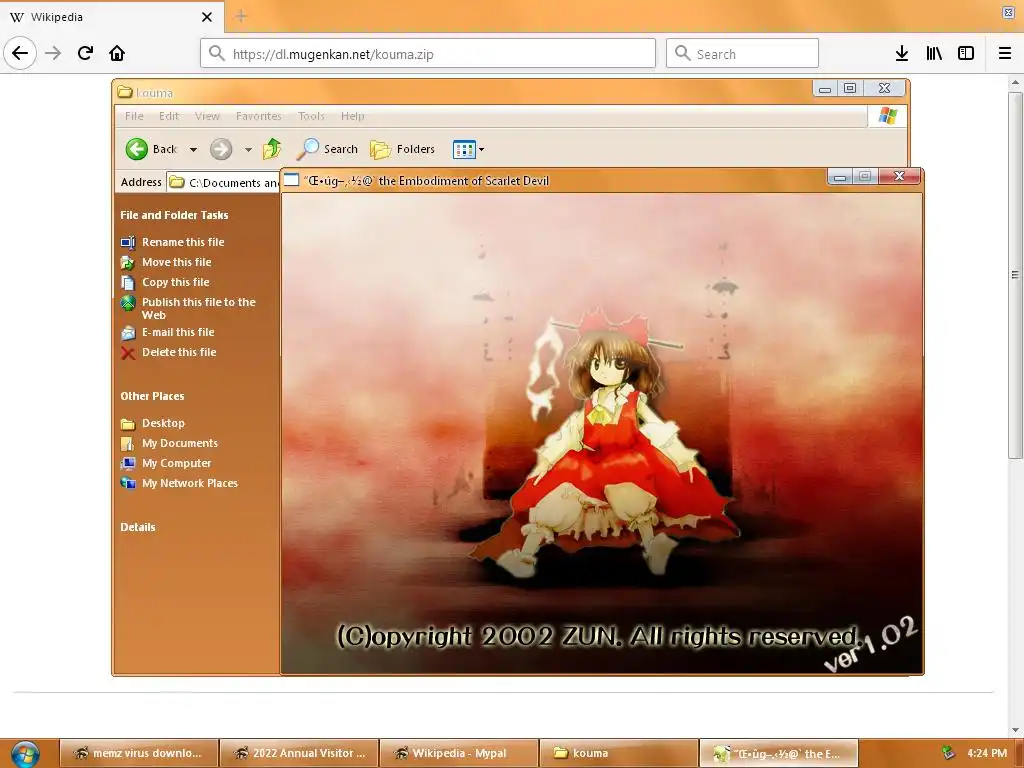Toggle the browser sidebar icon
The height and width of the screenshot is (768, 1024).
coord(966,54)
